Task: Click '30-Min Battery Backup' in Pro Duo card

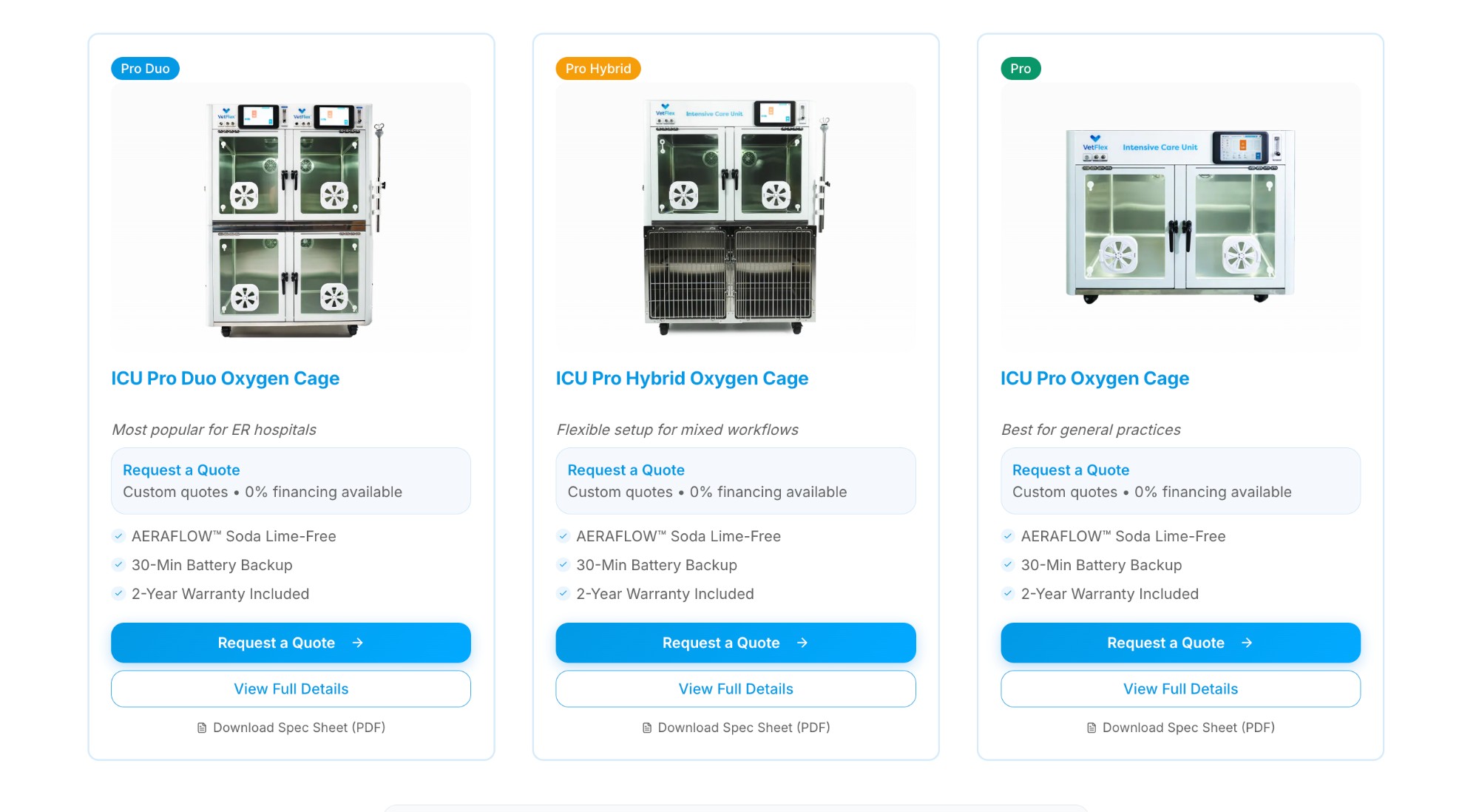Action: tap(212, 566)
